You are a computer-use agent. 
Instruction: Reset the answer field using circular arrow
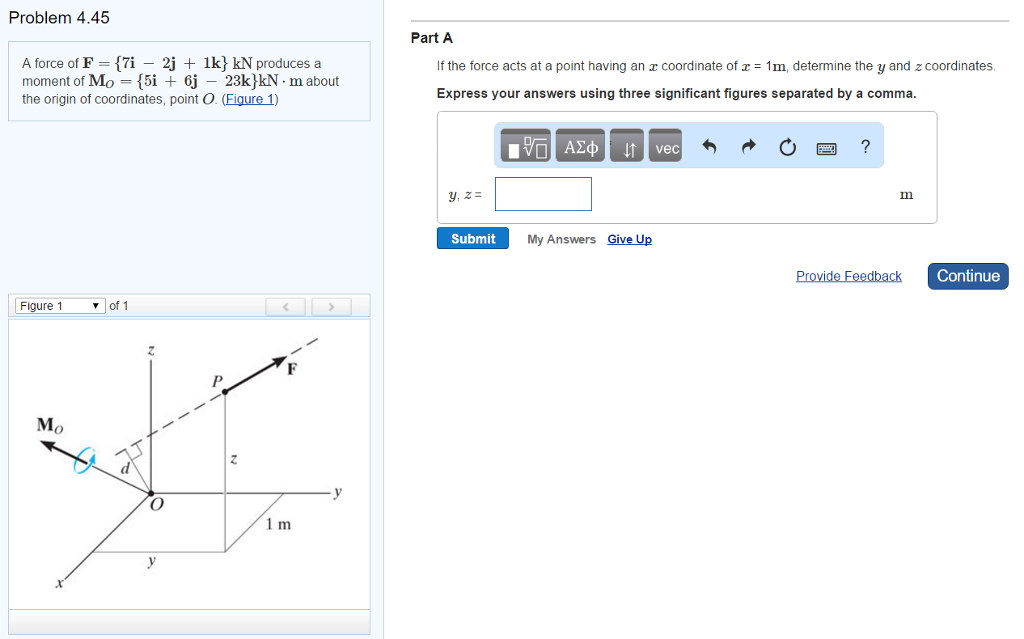pos(787,146)
